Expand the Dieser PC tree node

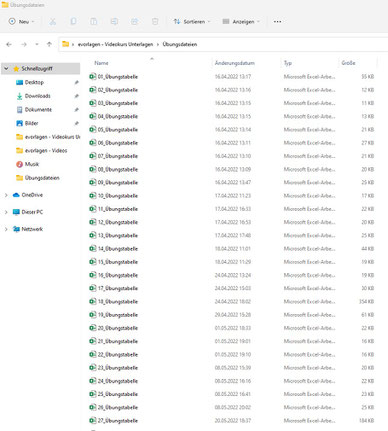coord(6,212)
